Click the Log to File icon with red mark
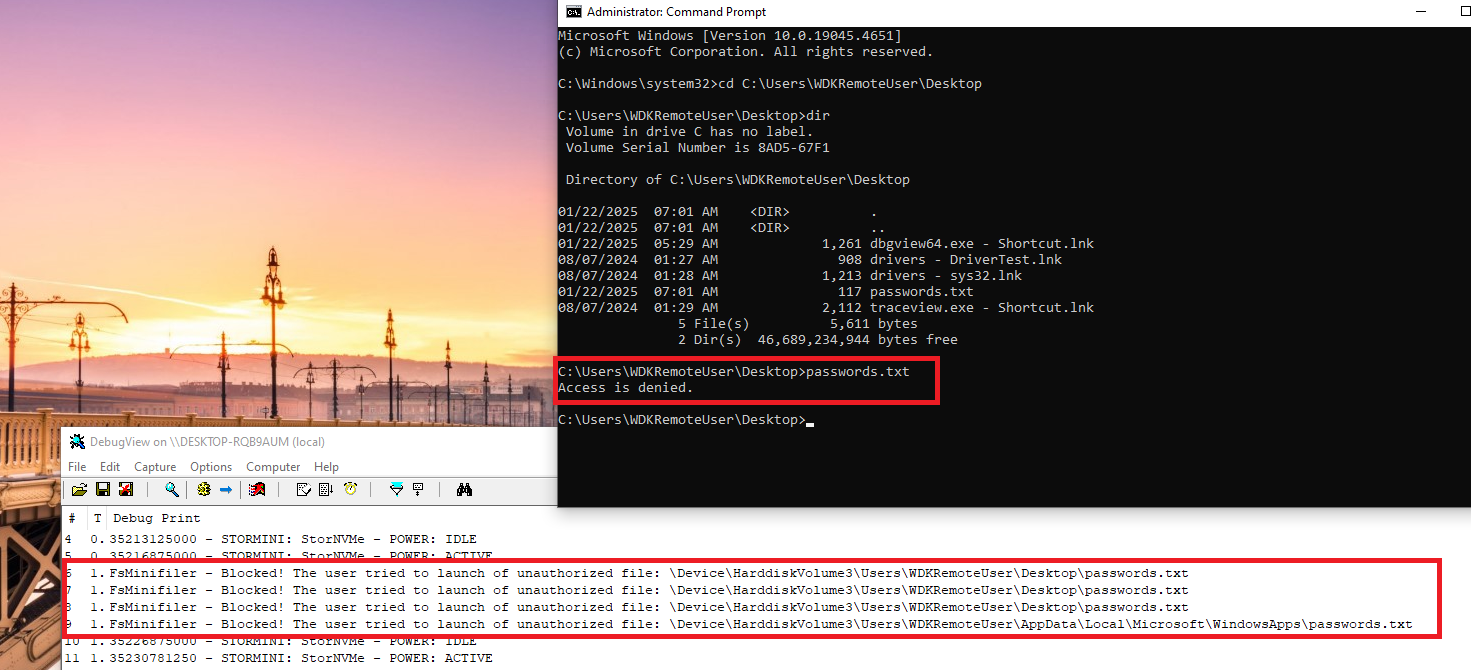This screenshot has width=1471, height=670. (x=126, y=489)
